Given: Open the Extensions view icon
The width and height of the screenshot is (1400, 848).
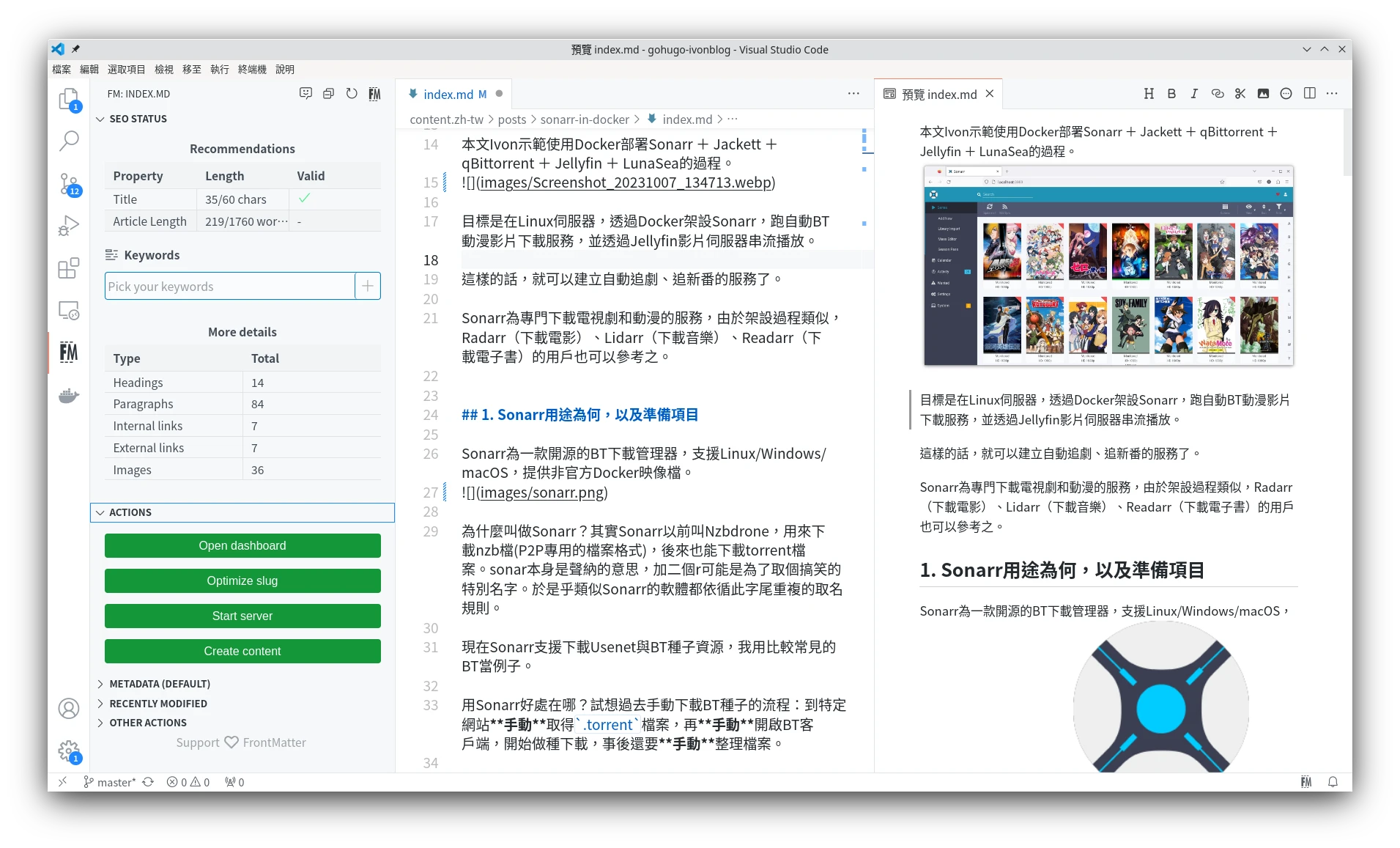Looking at the screenshot, I should (69, 268).
